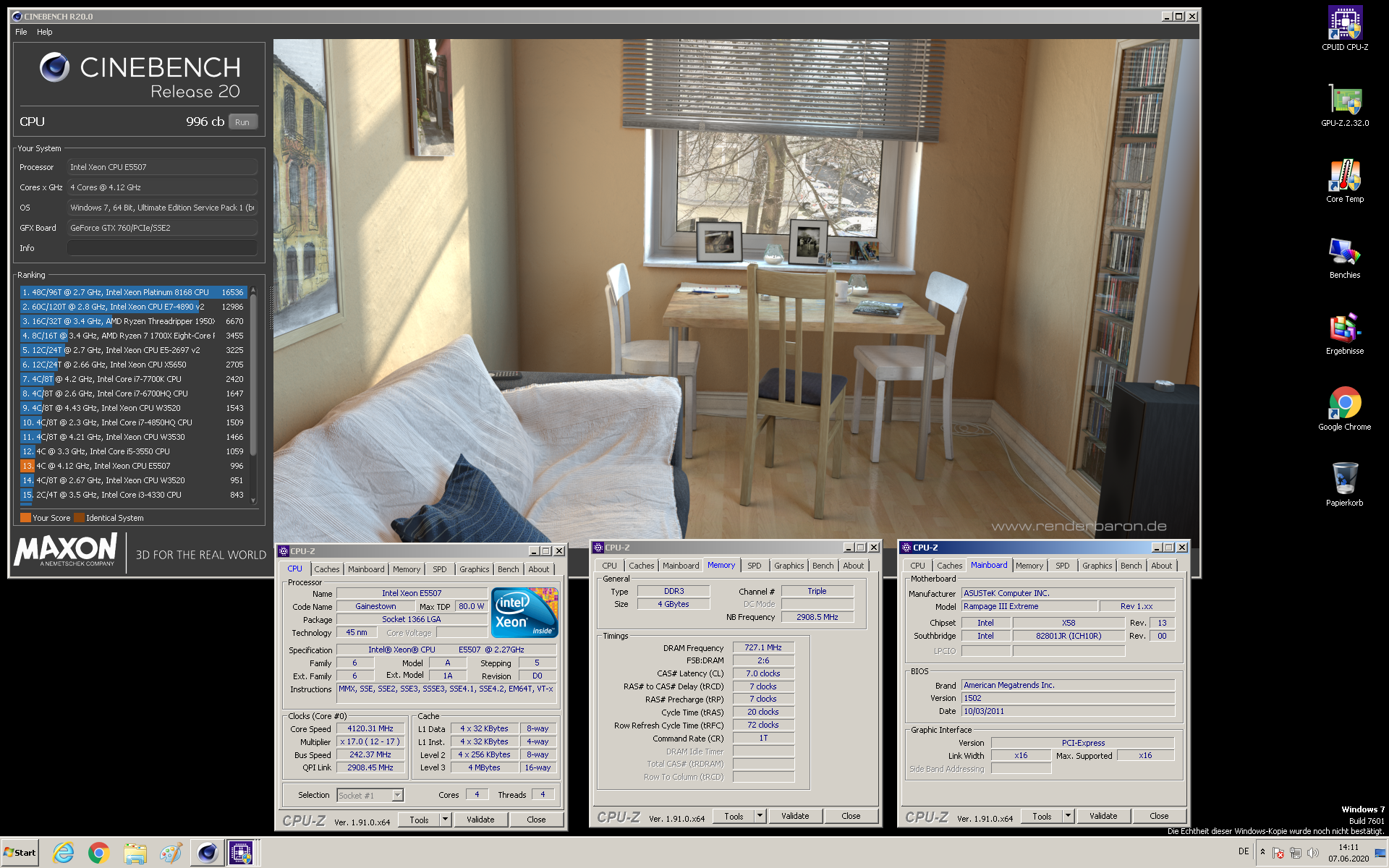The width and height of the screenshot is (1389, 868).
Task: Open Windows Explorer from the taskbar
Action: (x=135, y=853)
